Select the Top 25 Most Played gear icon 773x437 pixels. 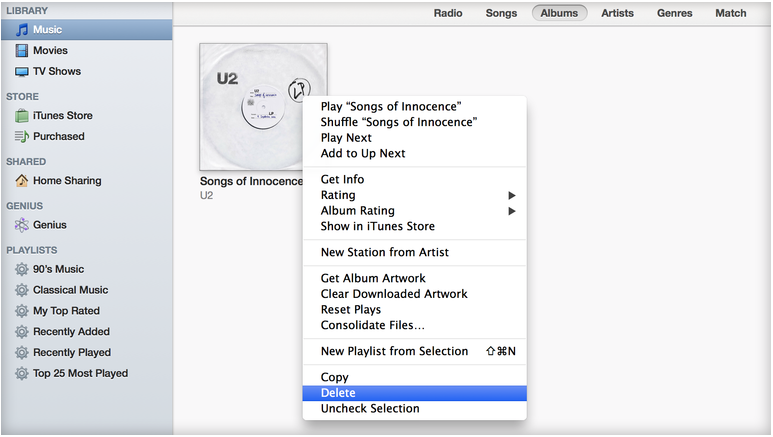22,374
